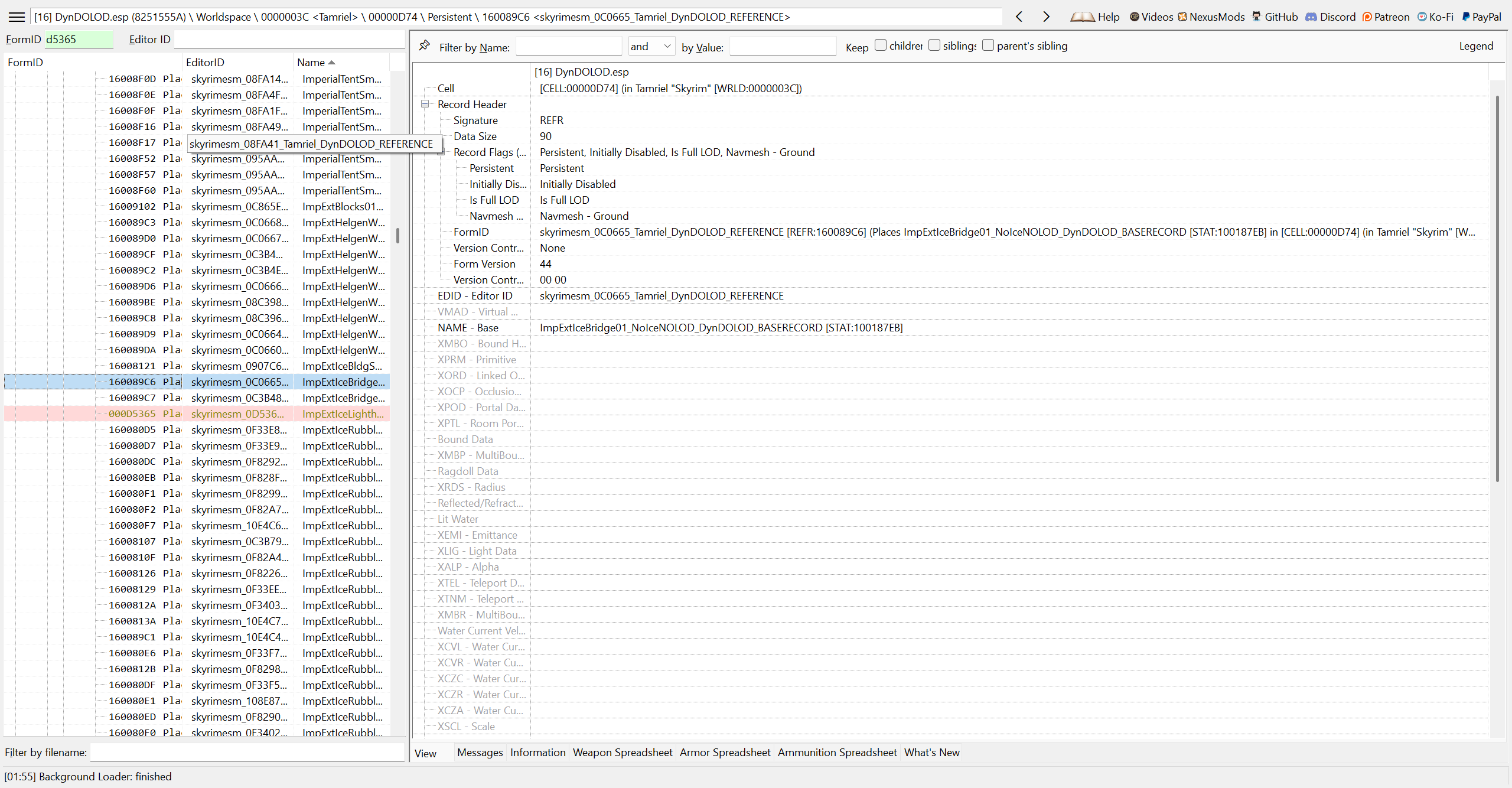Enable the Keep siblings checkbox
The height and width of the screenshot is (788, 1512).
934,45
